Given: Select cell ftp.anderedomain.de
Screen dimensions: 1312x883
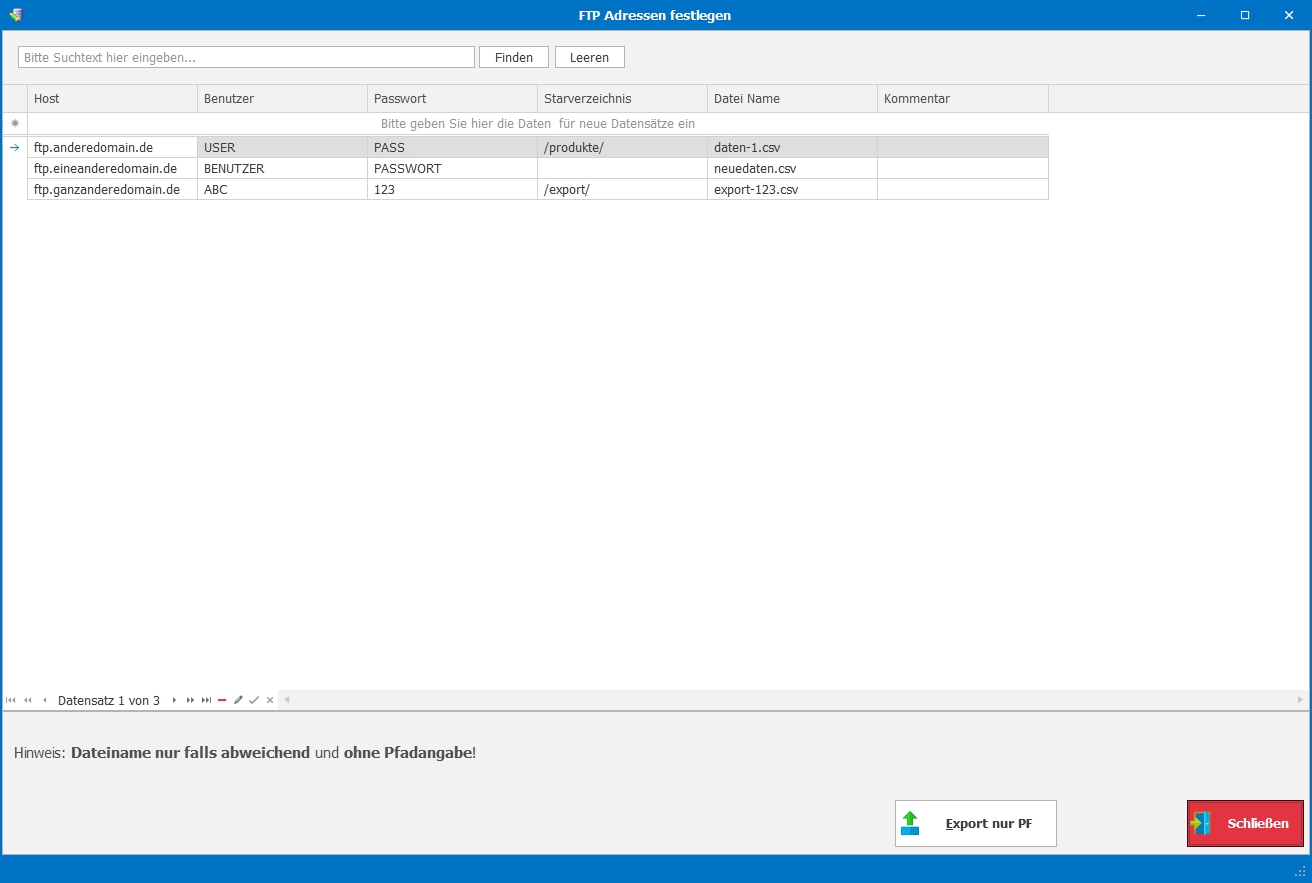Looking at the screenshot, I should pos(113,147).
